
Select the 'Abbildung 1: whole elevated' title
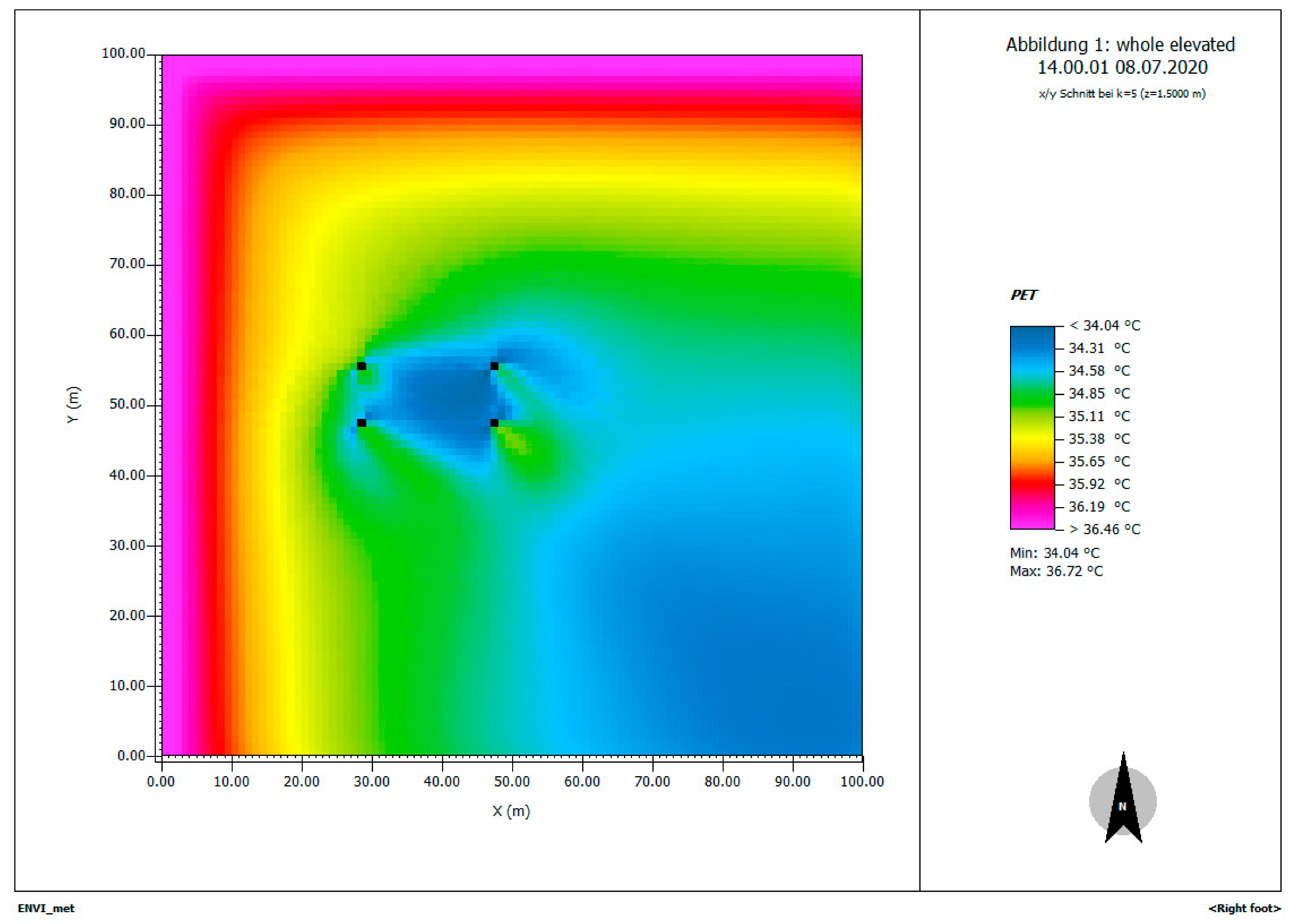click(x=1120, y=44)
